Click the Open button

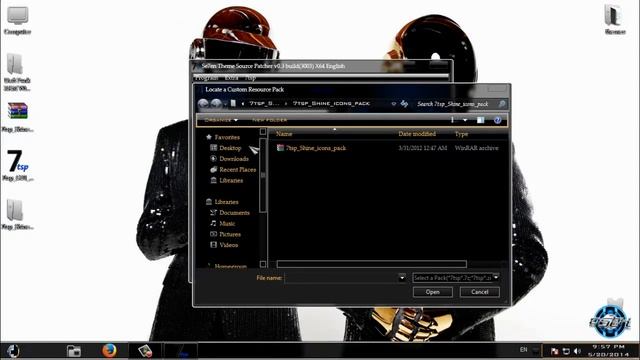coord(433,292)
